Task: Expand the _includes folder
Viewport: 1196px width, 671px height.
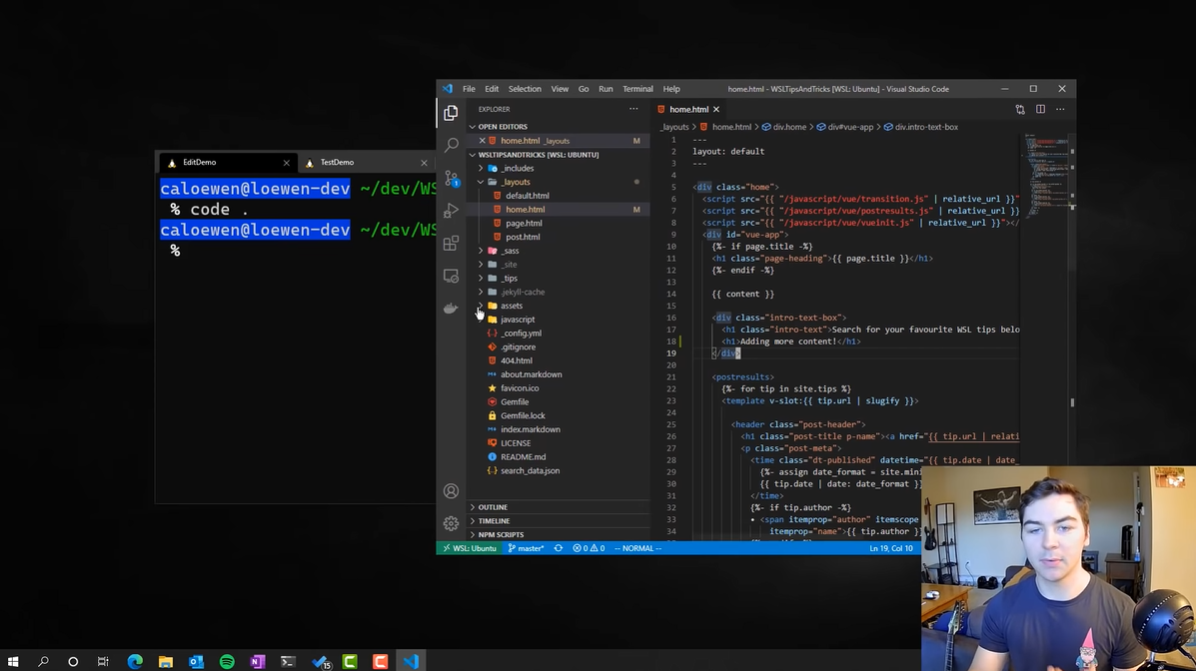Action: pyautogui.click(x=517, y=168)
